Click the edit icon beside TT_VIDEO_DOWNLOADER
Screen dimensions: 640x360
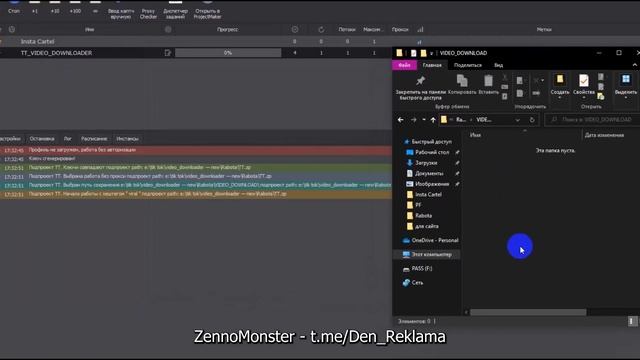(x=167, y=53)
